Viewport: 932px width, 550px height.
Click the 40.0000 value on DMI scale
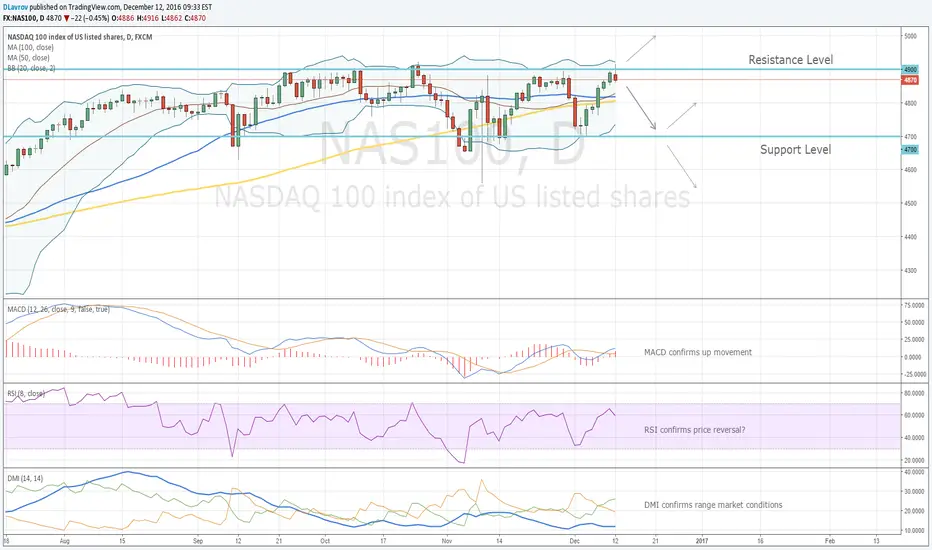coord(914,473)
